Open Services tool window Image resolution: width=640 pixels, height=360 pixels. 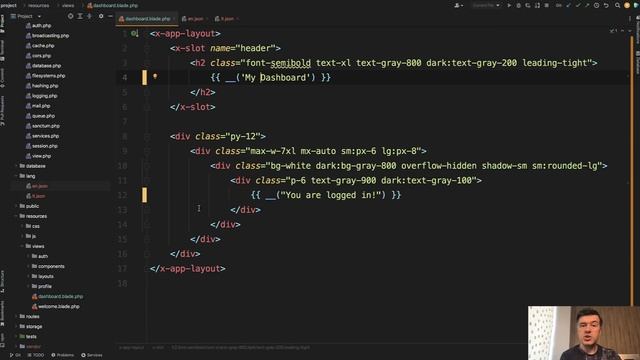click(92, 355)
